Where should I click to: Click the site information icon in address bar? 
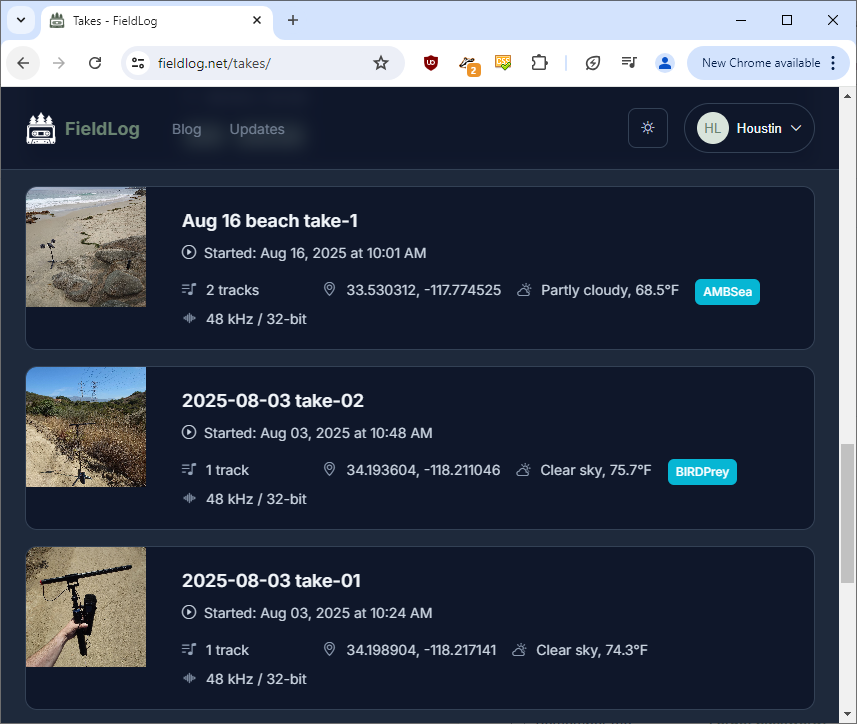tap(138, 63)
